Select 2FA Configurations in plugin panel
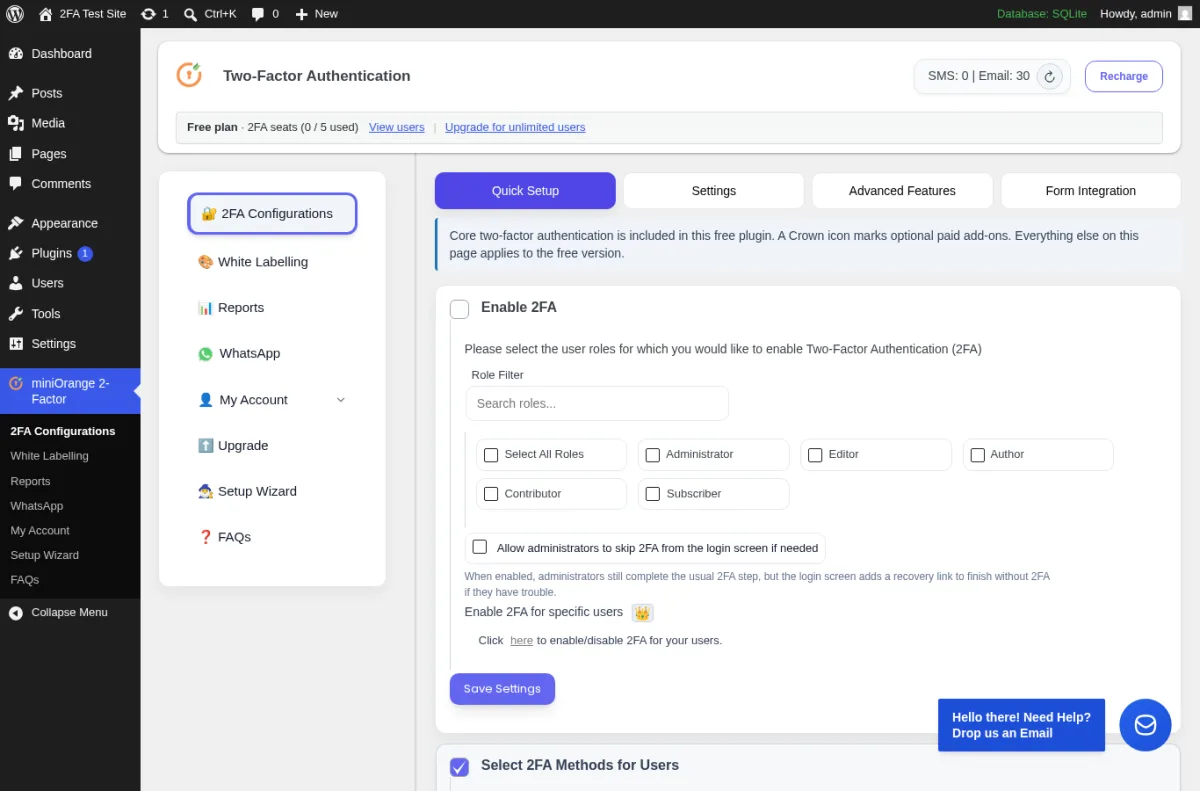Screen dimensions: 1200x791 click(x=272, y=214)
